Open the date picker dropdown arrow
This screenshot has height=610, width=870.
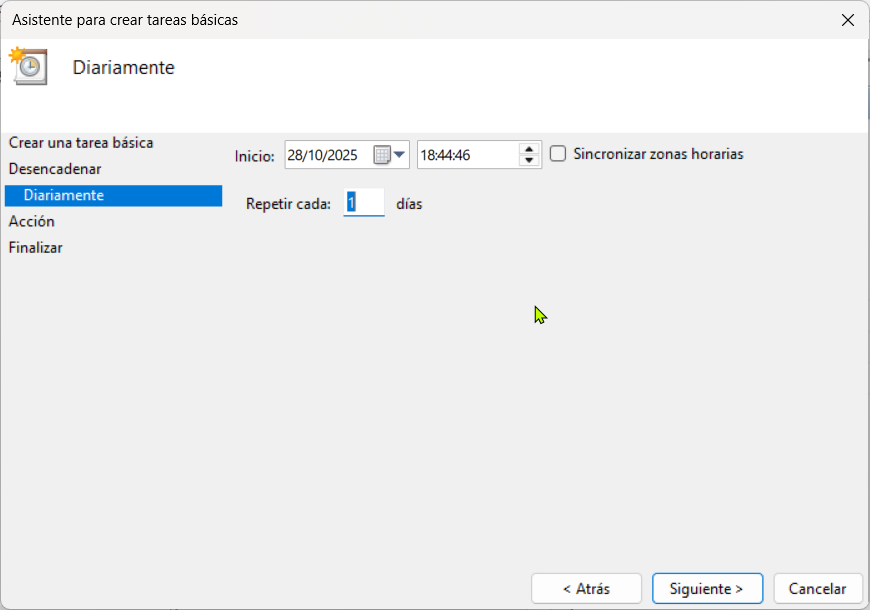pyautogui.click(x=400, y=154)
